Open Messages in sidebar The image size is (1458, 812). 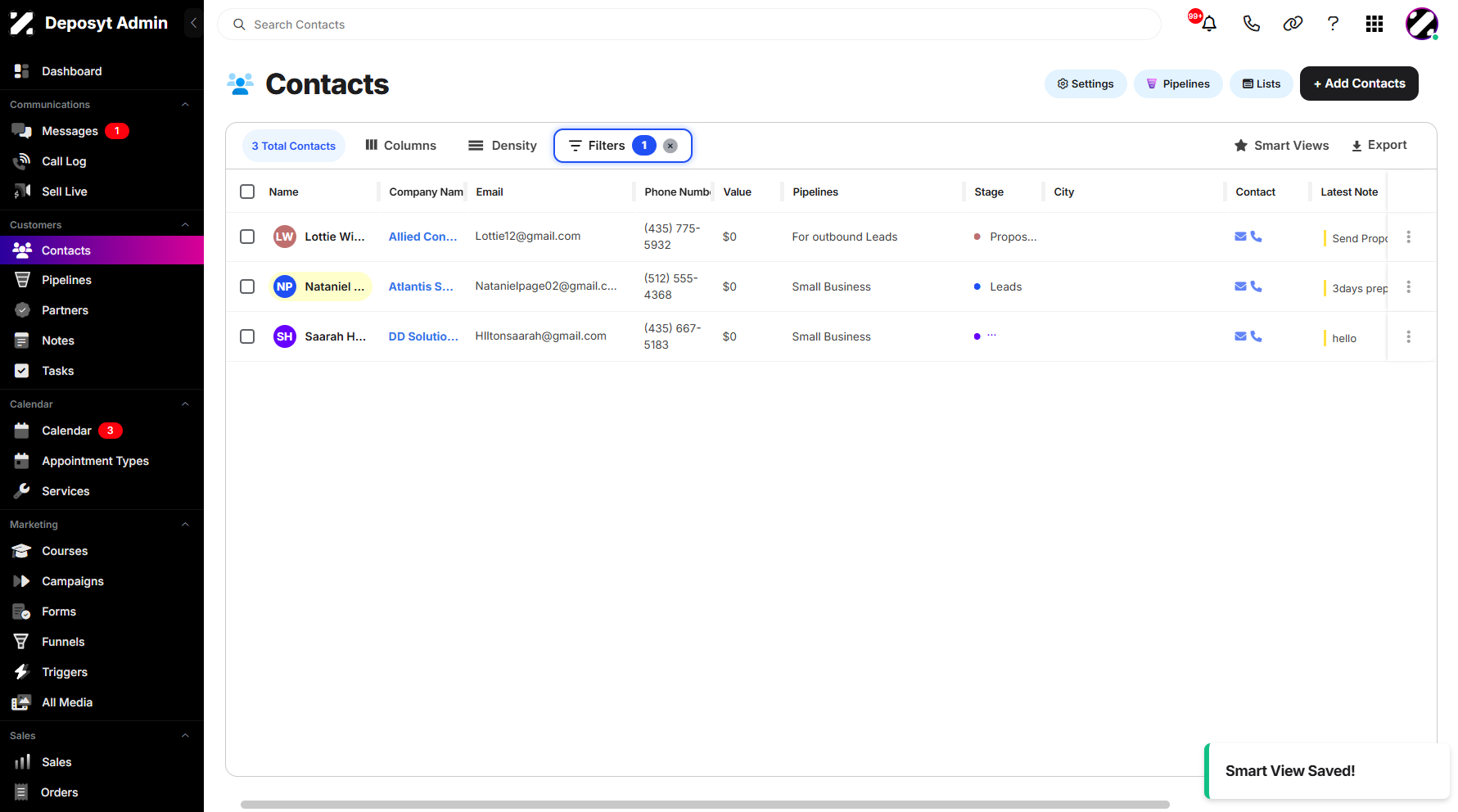[x=102, y=131]
